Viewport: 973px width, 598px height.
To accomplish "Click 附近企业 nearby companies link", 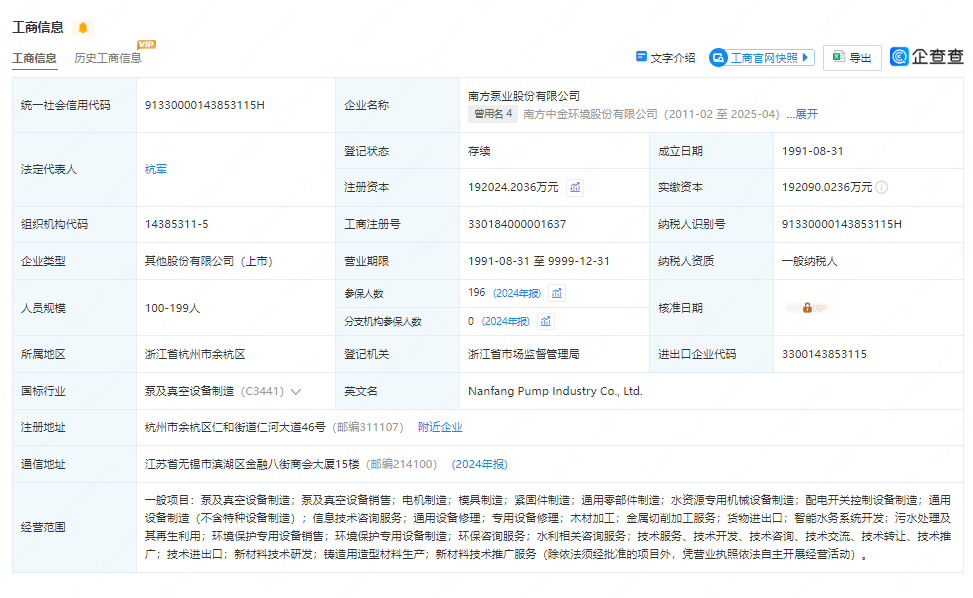I will 440,427.
